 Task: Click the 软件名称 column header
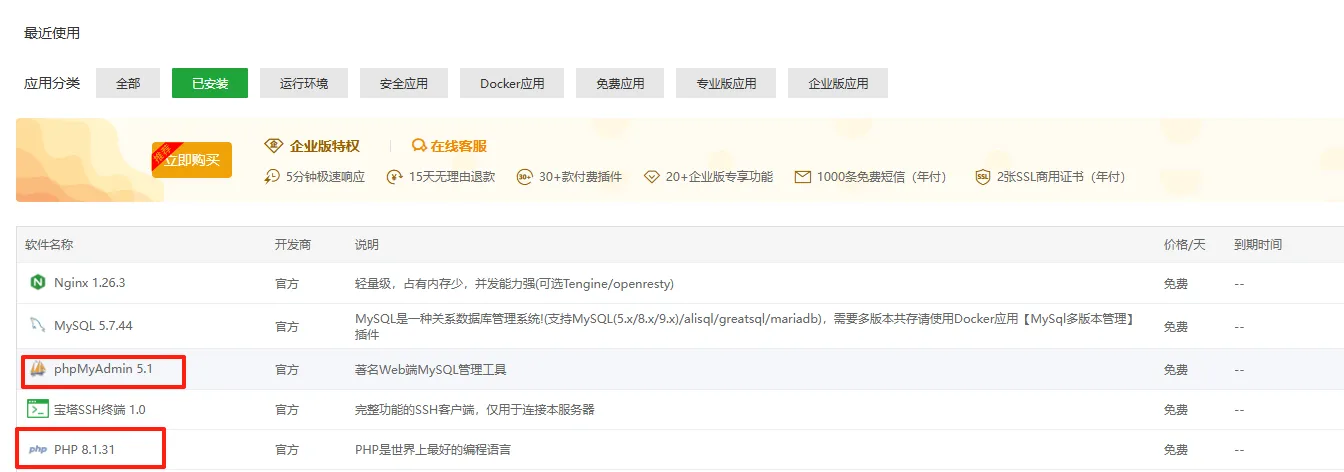[x=49, y=245]
